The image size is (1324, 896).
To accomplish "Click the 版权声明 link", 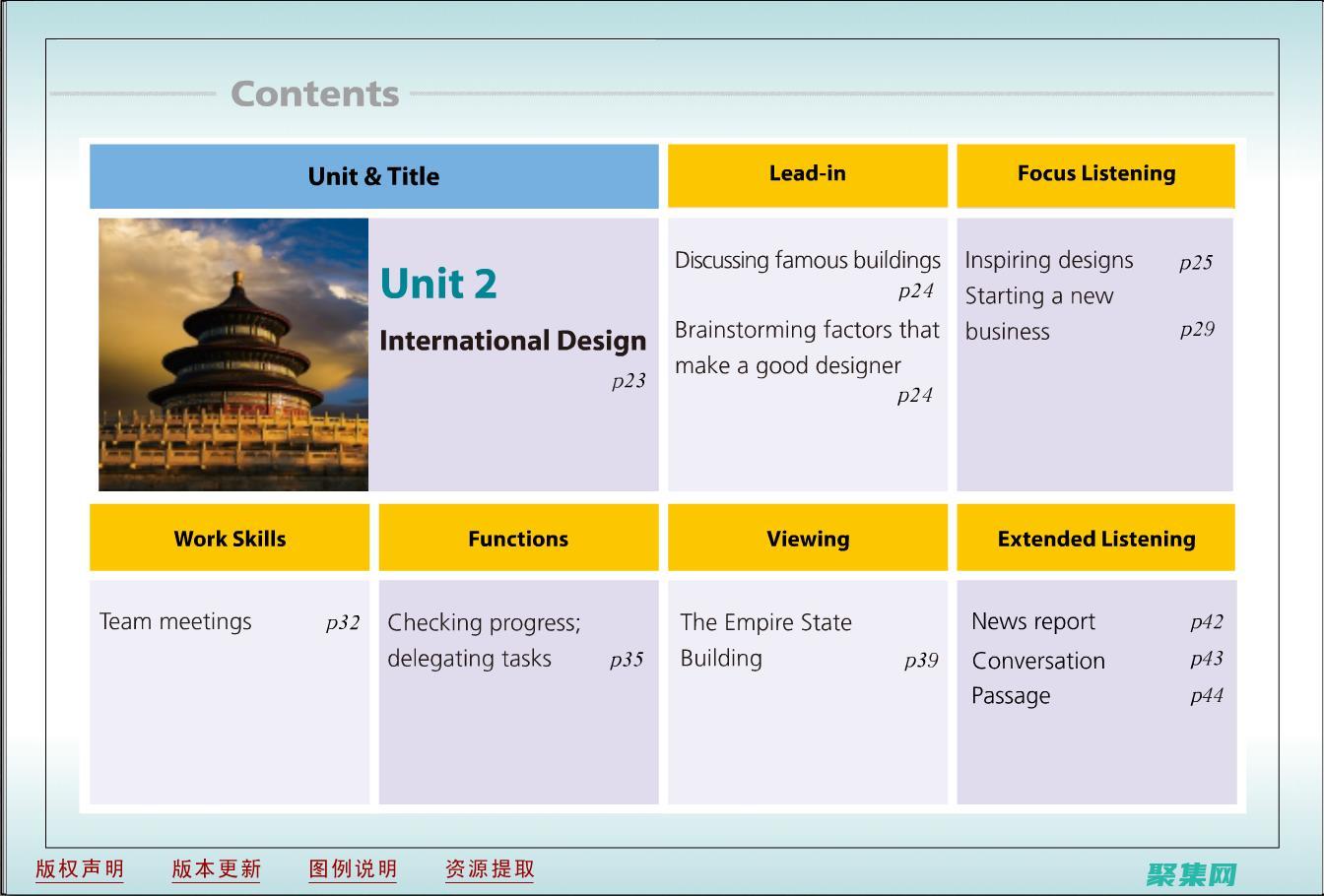I will pos(80,869).
